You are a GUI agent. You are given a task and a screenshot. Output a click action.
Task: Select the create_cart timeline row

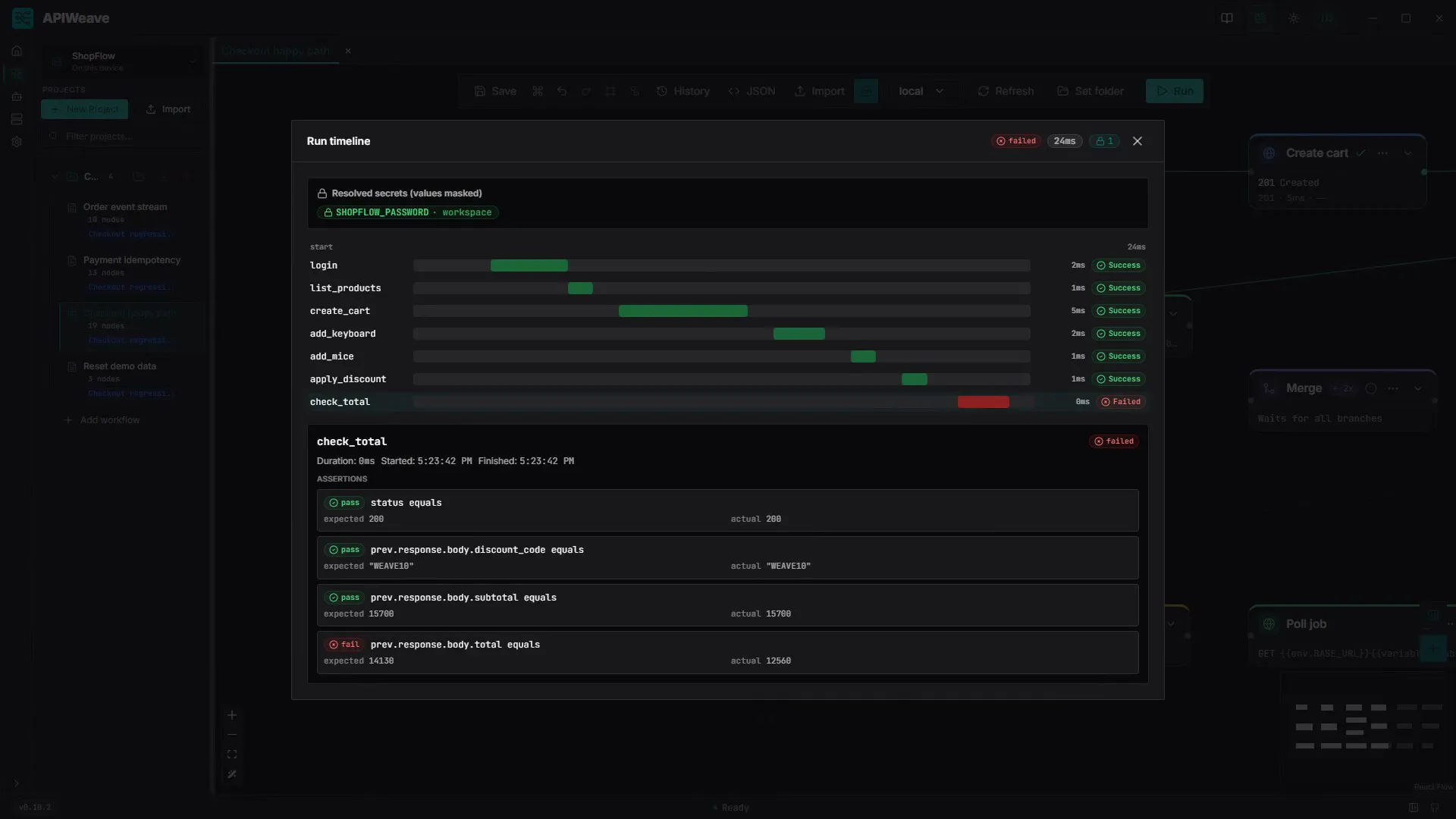tap(727, 311)
